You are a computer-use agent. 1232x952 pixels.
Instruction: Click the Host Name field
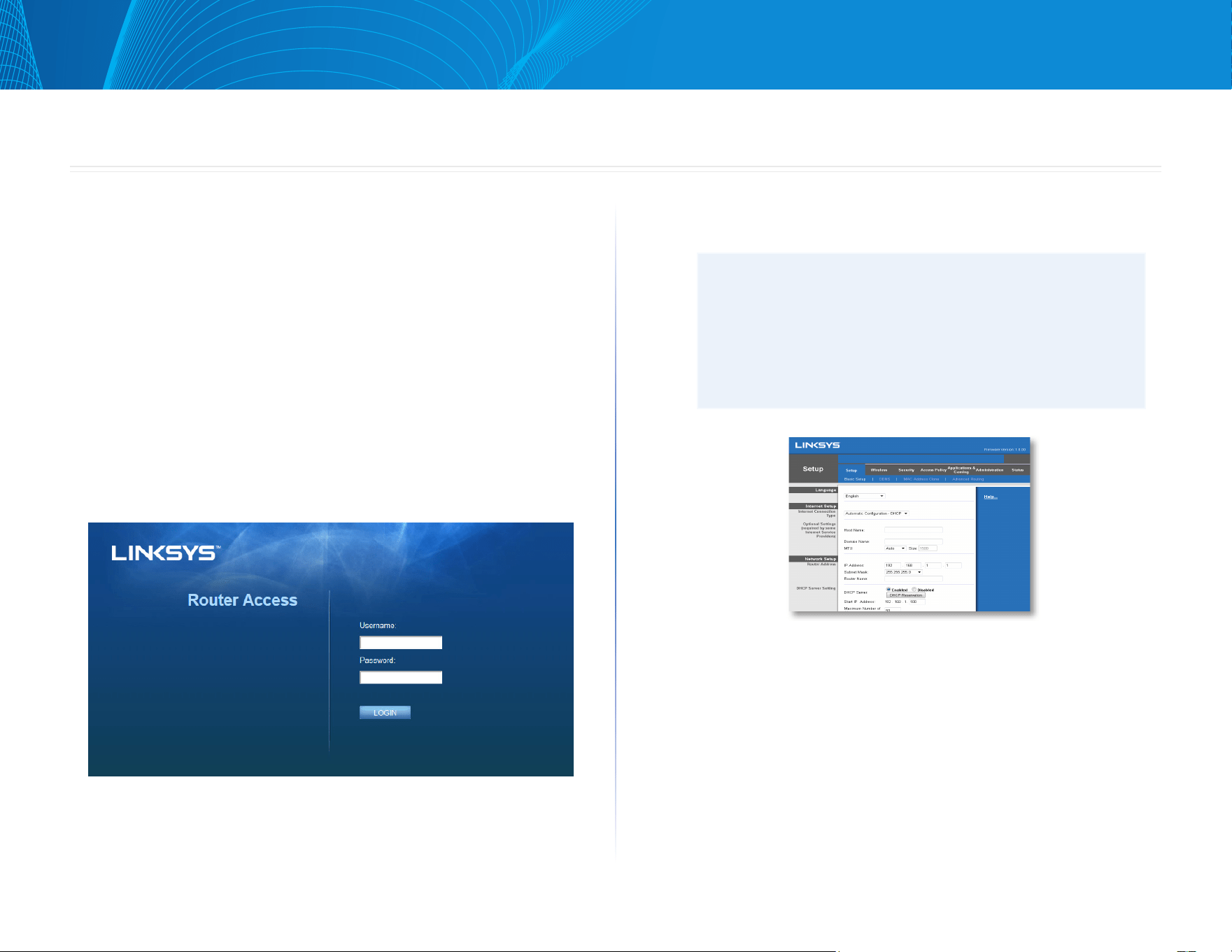(x=914, y=530)
